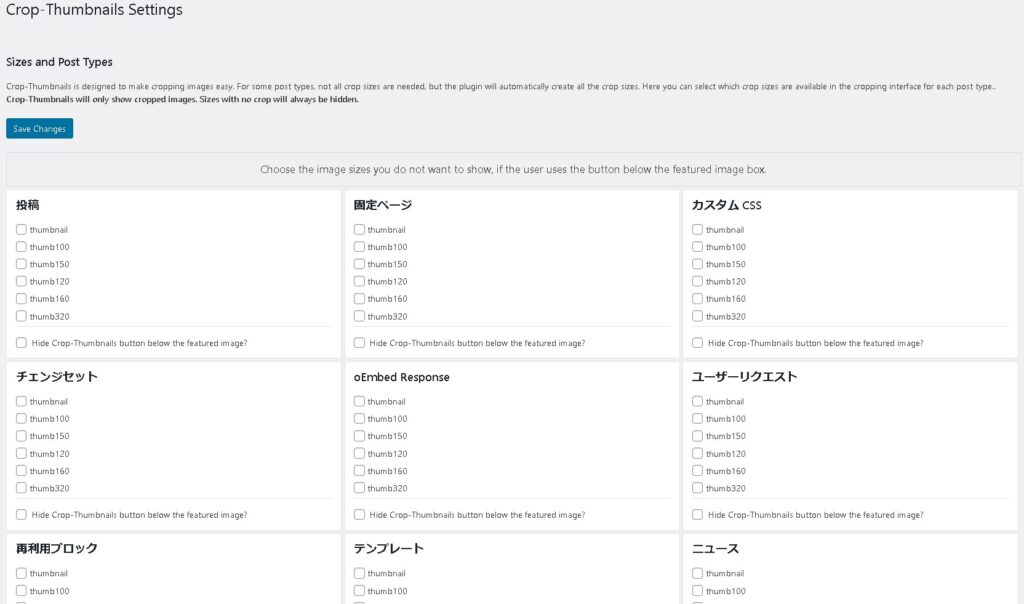The image size is (1024, 604).
Task: Check thumbnail checkbox in ユーザーリクエスト panel
Action: coord(697,402)
